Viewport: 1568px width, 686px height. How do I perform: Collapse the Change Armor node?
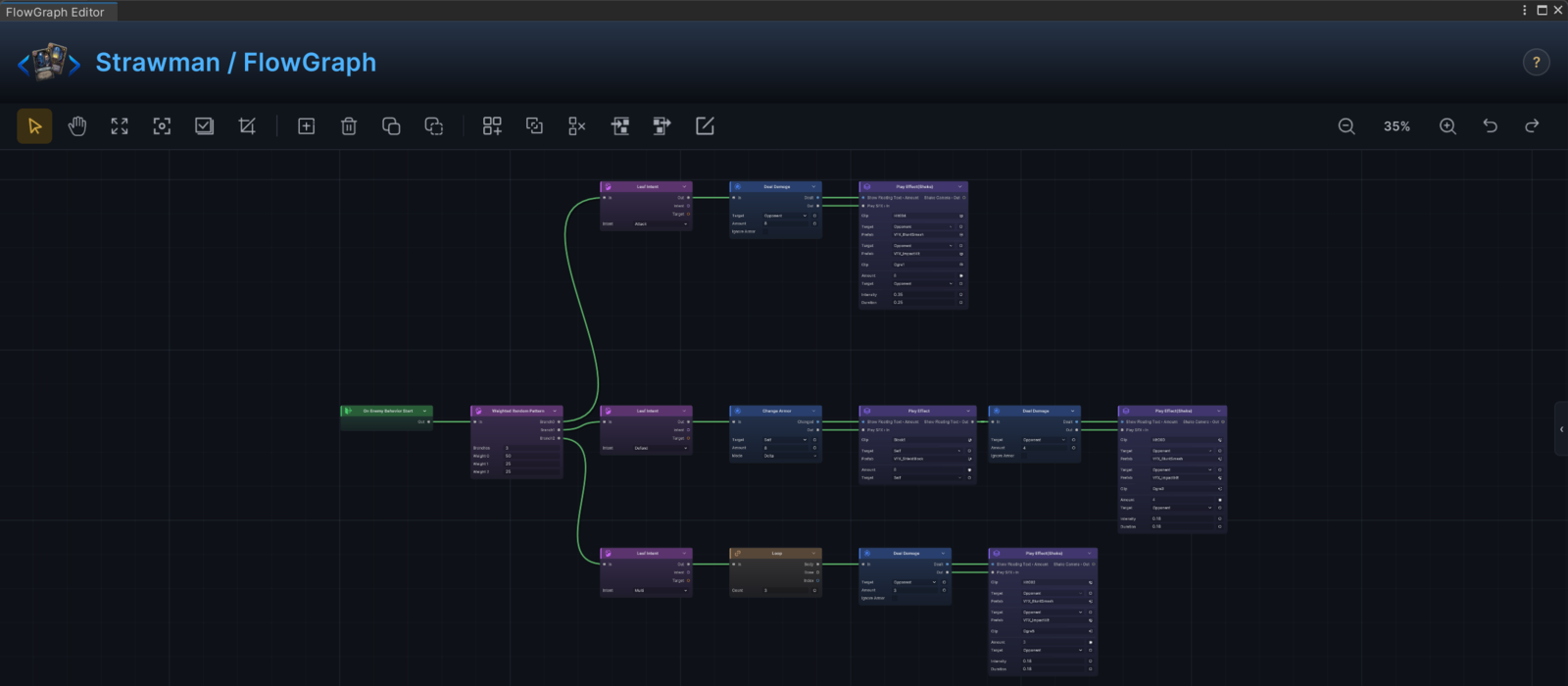coord(813,411)
